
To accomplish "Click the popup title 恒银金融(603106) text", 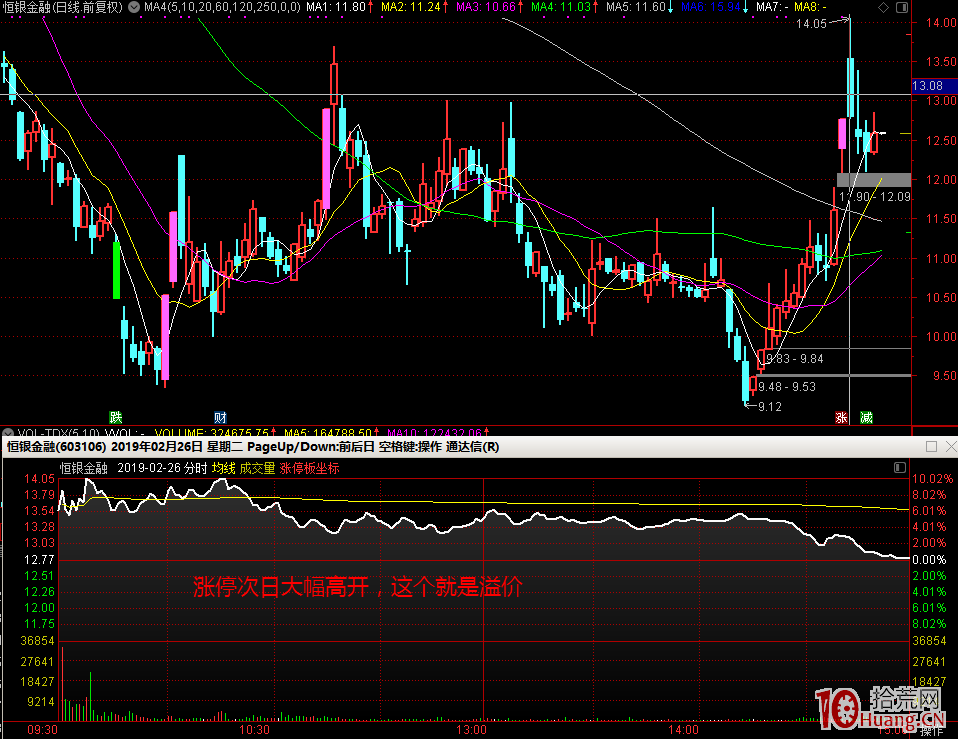I will [56, 446].
